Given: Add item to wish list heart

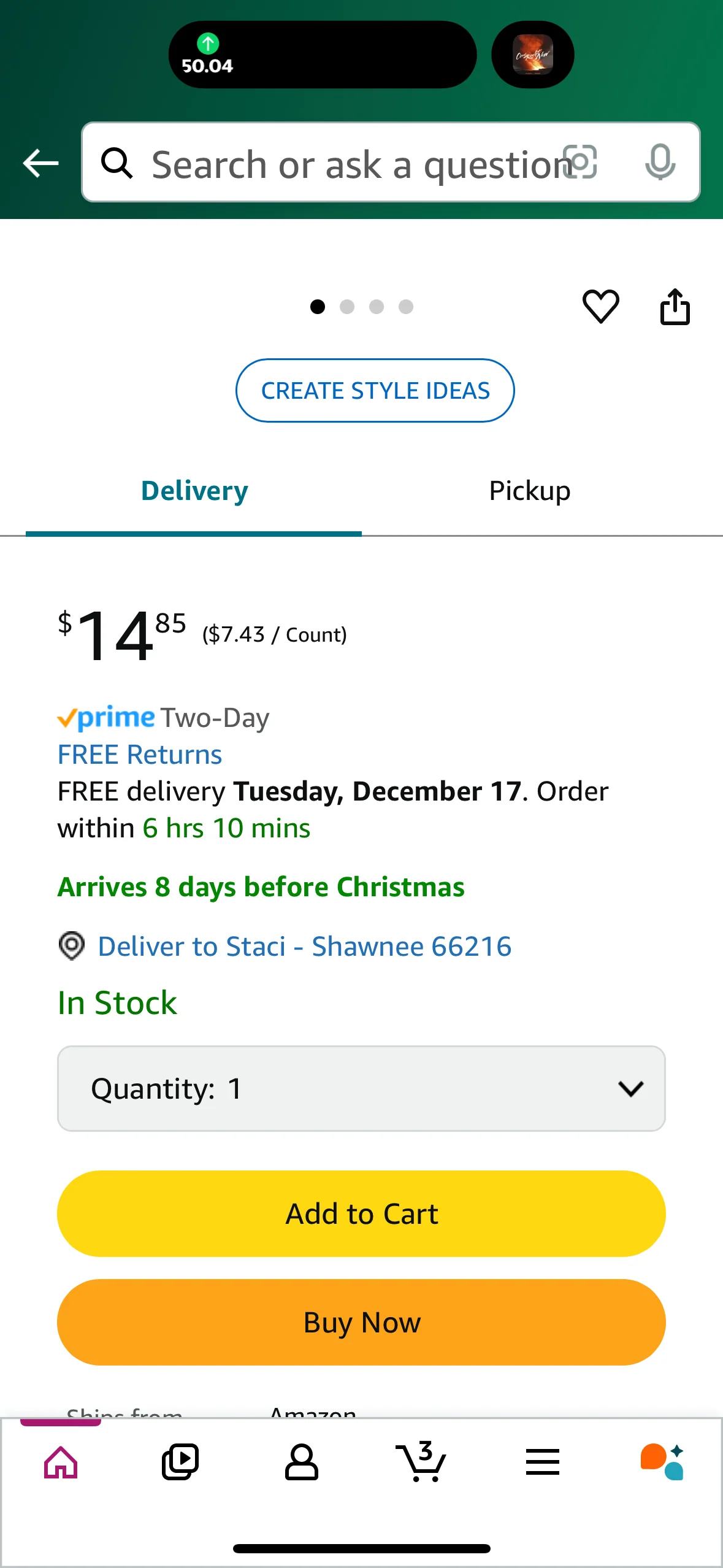Looking at the screenshot, I should pos(600,306).
